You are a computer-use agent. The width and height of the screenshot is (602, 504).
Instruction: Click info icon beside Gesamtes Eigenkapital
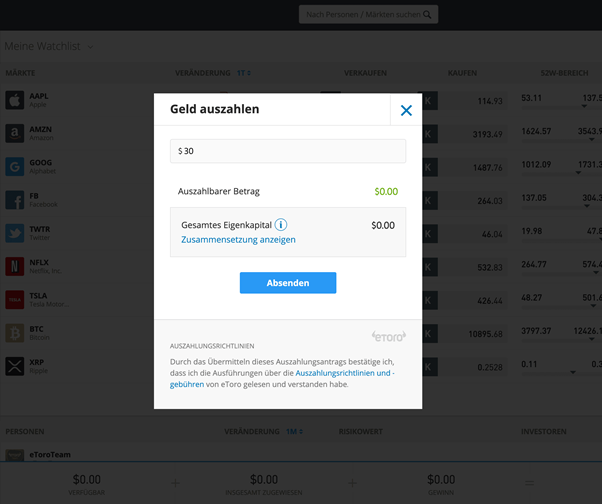point(281,225)
